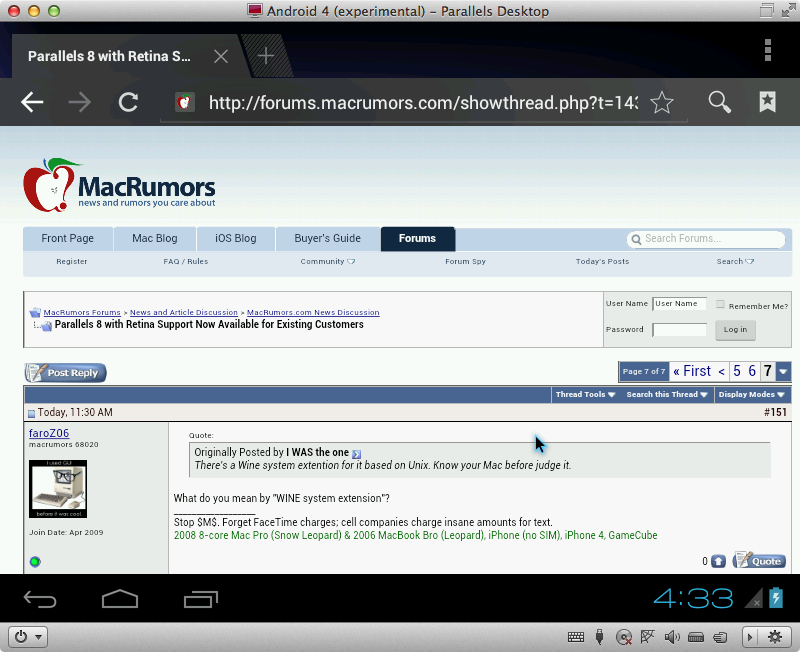Go back with the browser back arrow
Screen dimensions: 800x652
[x=32, y=103]
